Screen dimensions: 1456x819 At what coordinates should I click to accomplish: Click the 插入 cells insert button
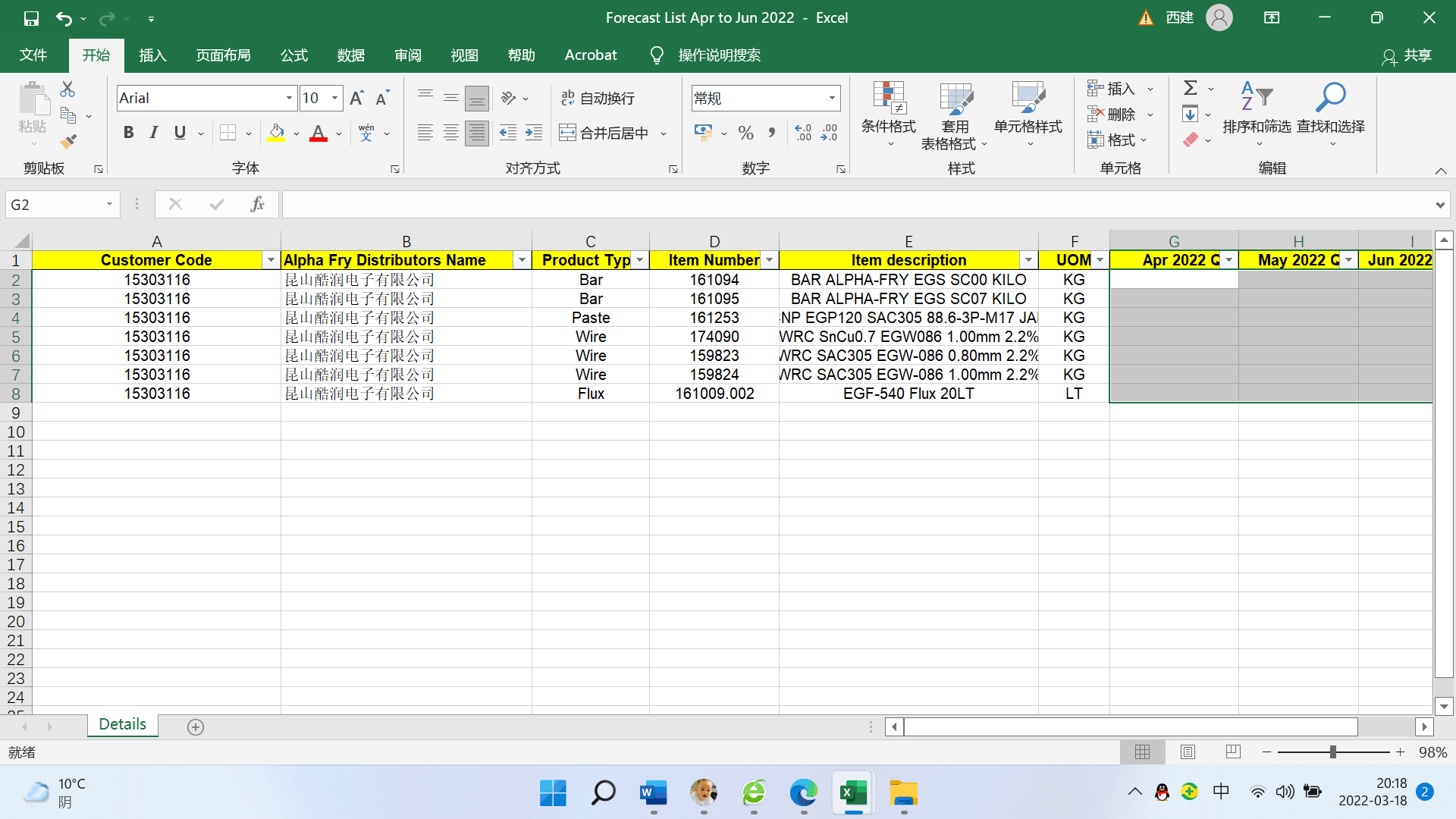(1112, 89)
